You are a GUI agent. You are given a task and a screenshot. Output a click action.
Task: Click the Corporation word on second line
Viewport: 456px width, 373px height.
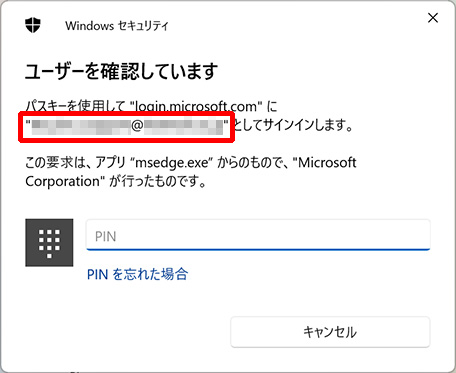[x=63, y=182]
